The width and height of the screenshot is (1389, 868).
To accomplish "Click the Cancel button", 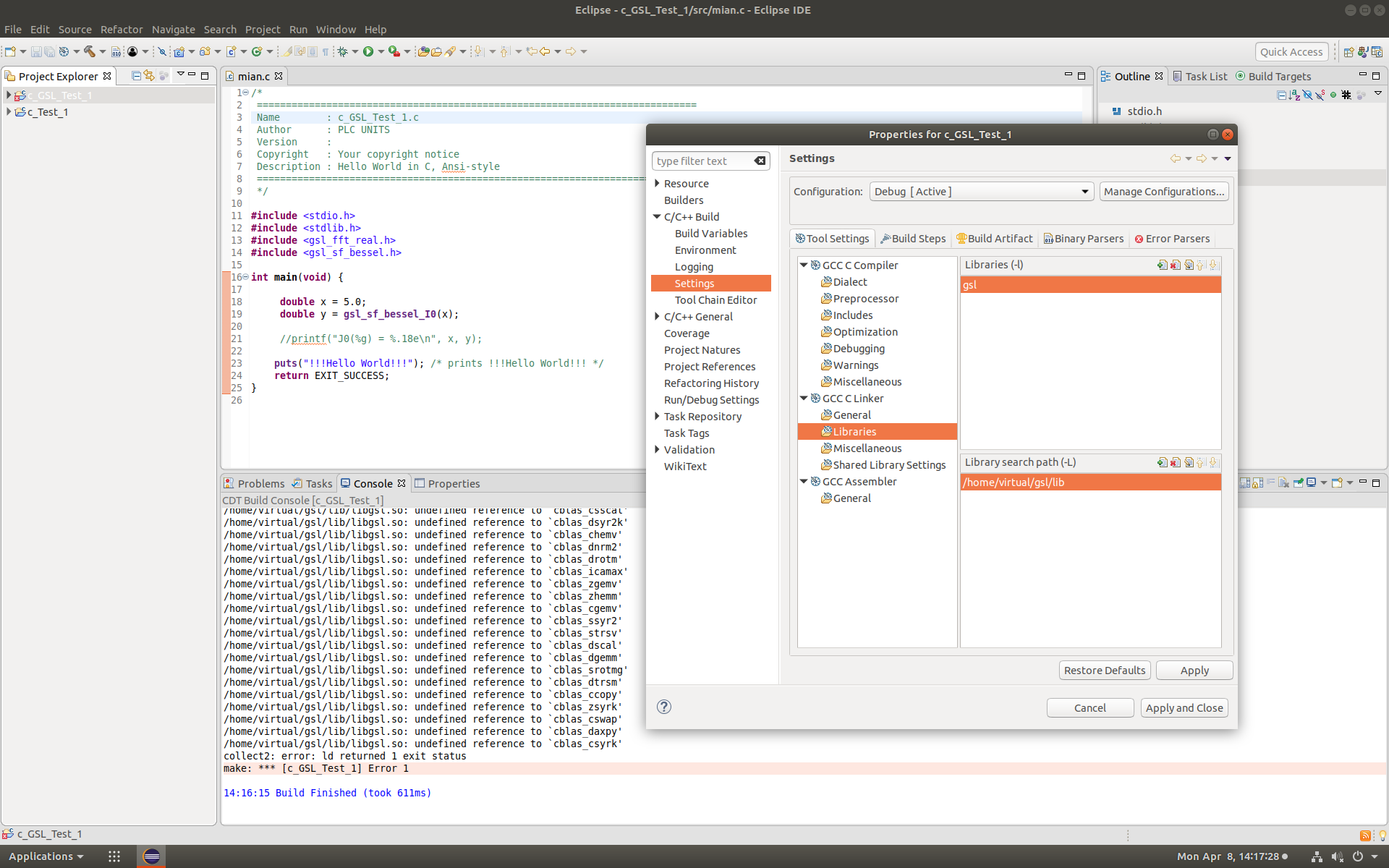I will [x=1089, y=708].
